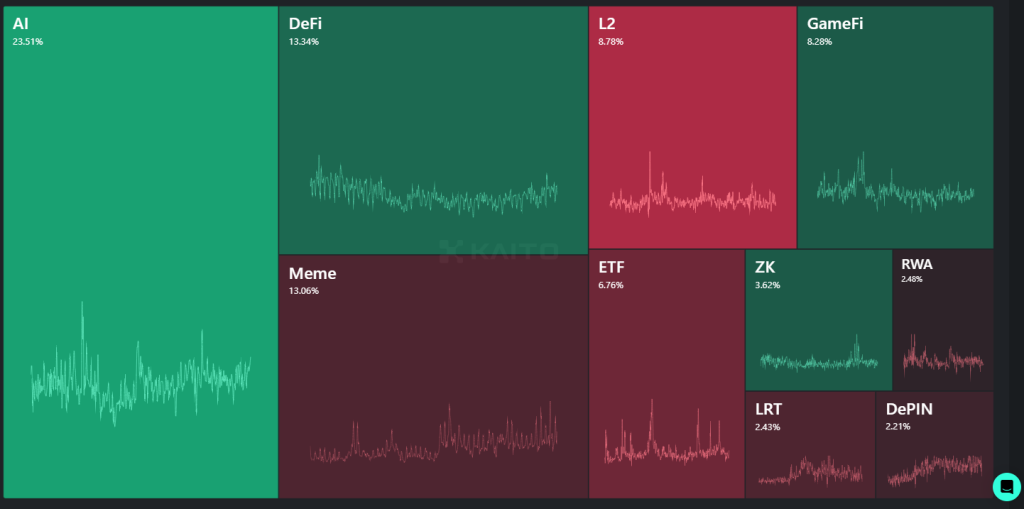
Task: Open the LRT category heading
Action: pyautogui.click(x=768, y=409)
